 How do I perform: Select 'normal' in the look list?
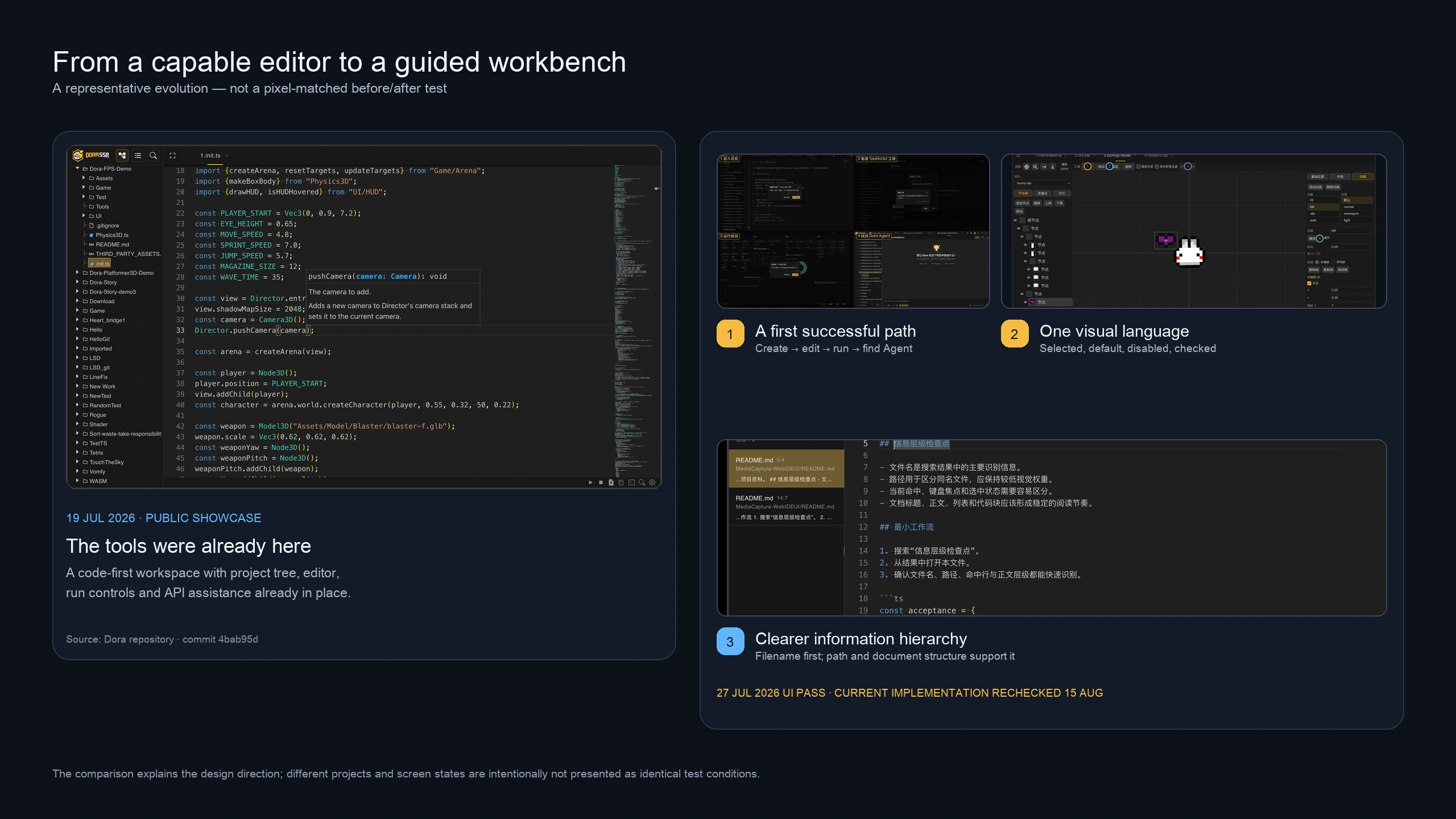coord(1357,207)
